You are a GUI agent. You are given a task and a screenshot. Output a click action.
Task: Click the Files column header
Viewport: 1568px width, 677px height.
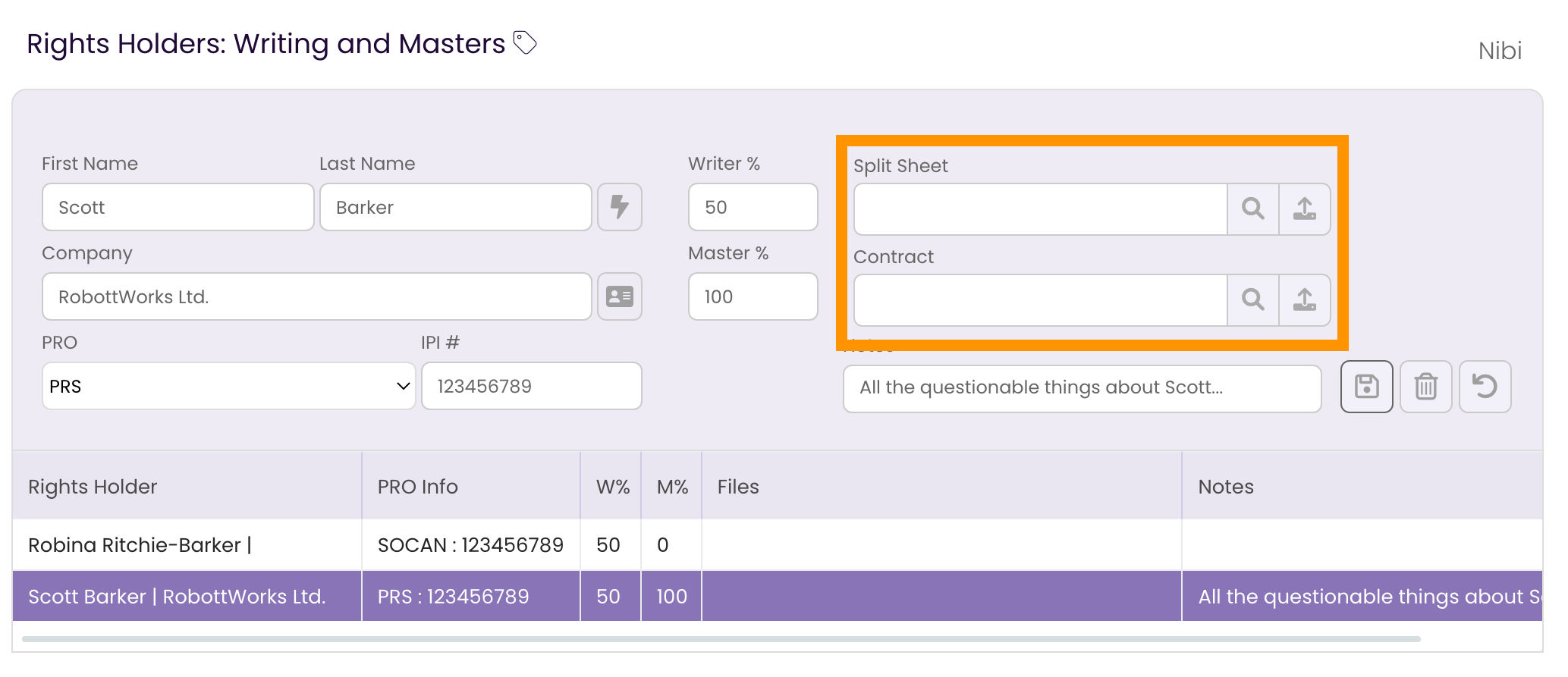[x=942, y=486]
